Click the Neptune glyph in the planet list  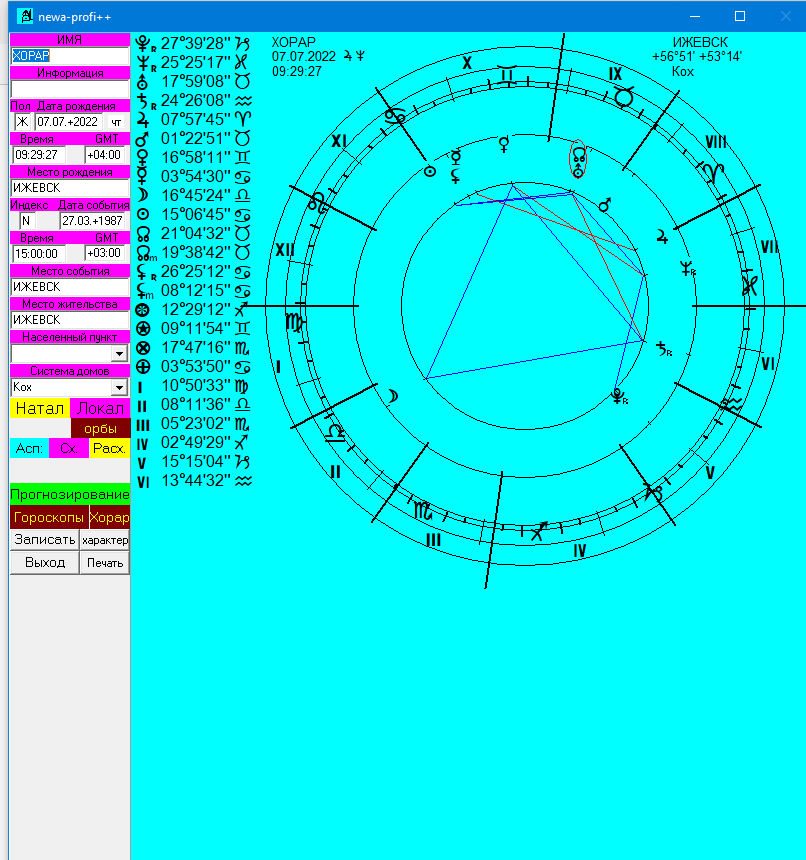(x=143, y=63)
